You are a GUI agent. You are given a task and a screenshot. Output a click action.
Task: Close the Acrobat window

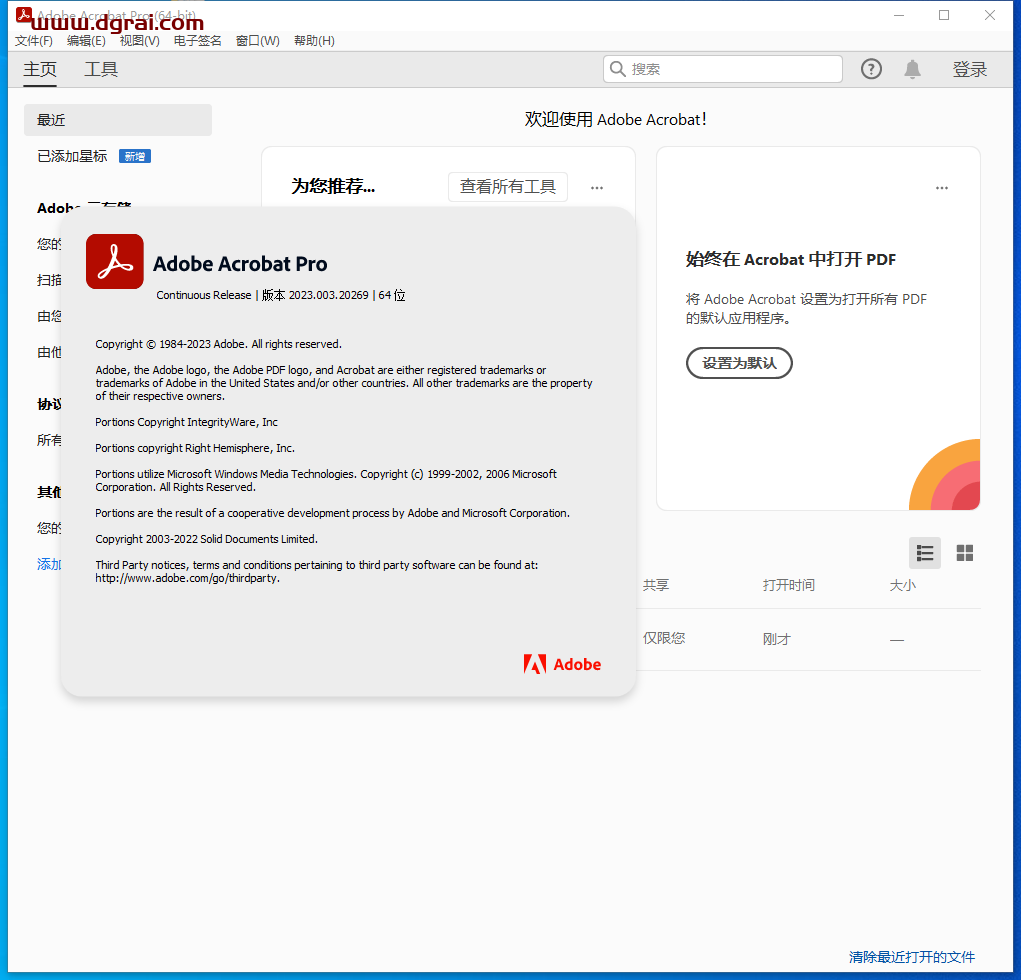(989, 15)
